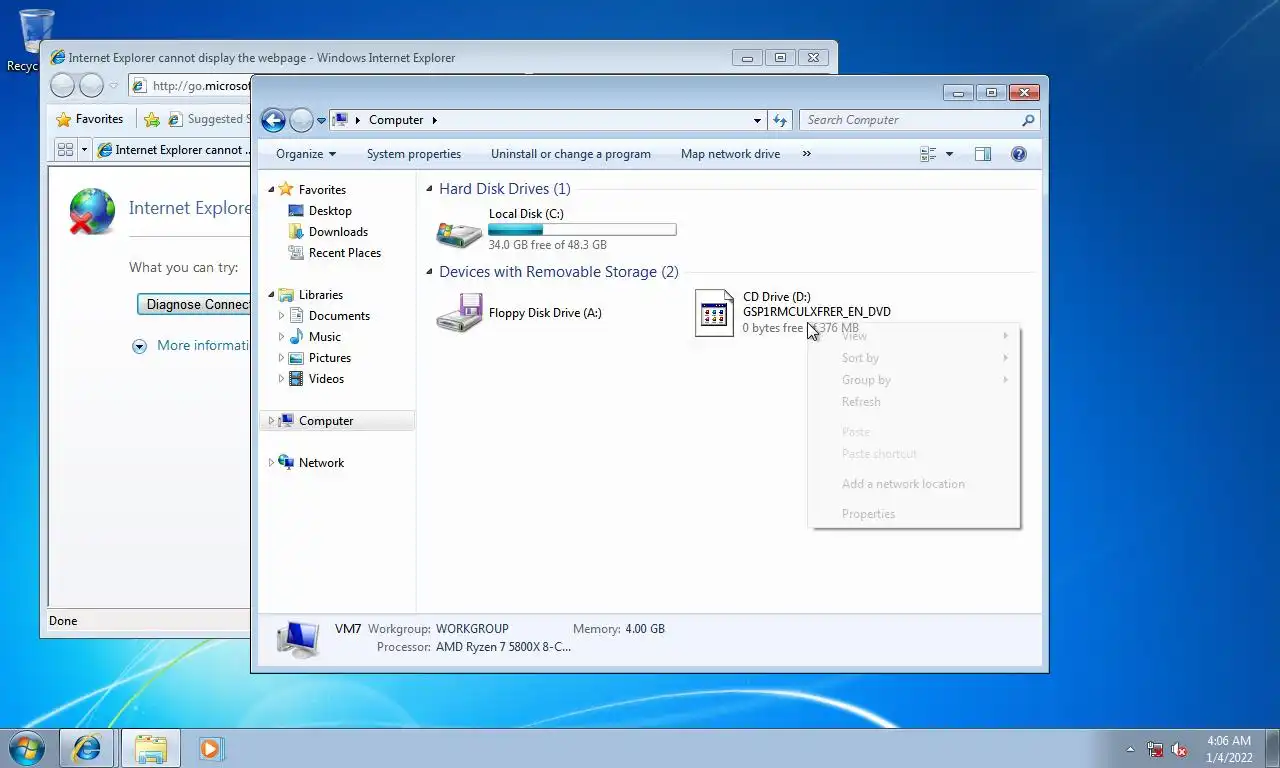
Task: Click Uninstall or change a program
Action: point(571,154)
